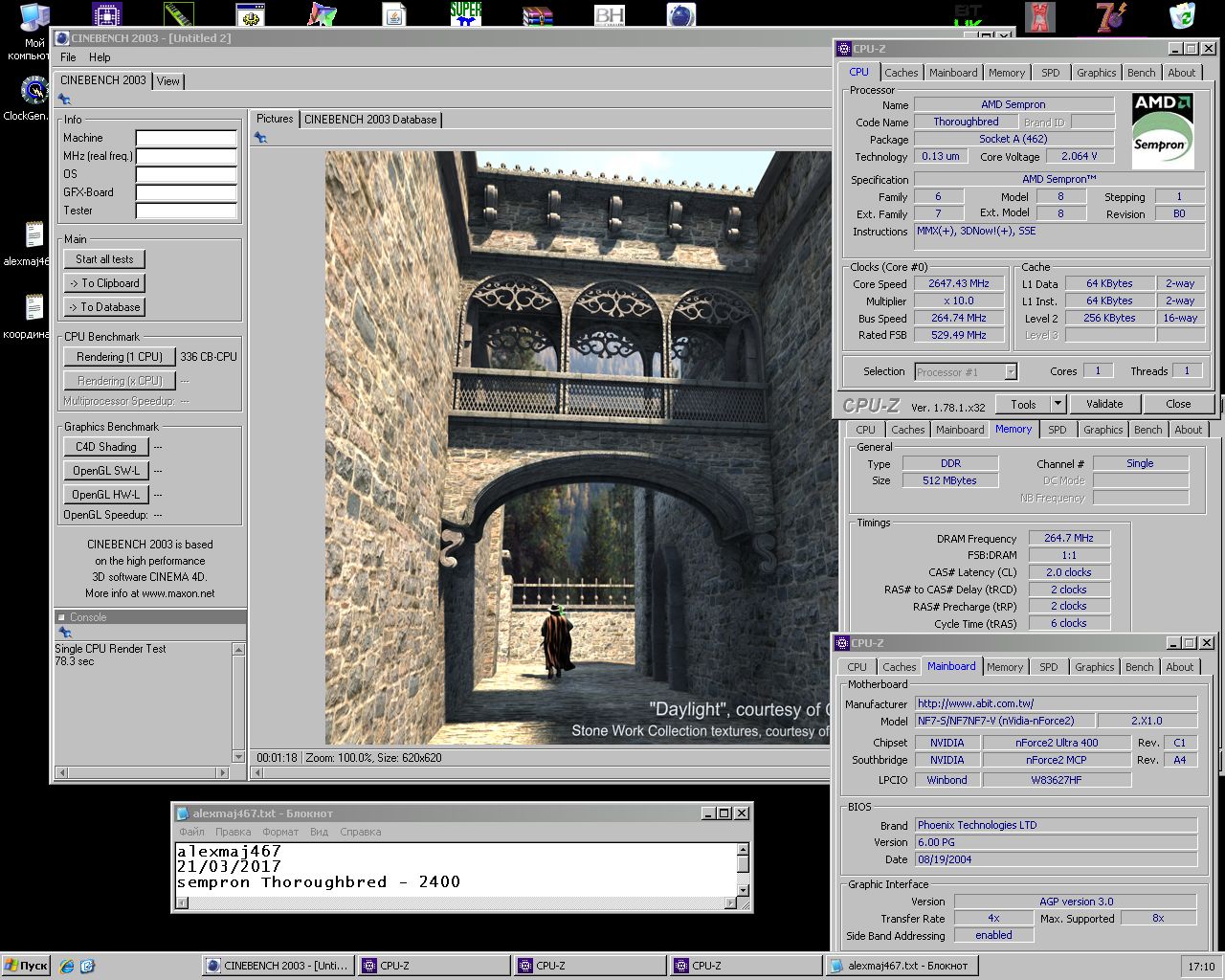Image resolution: width=1225 pixels, height=980 pixels.
Task: Click the Mainboard CPU-Z window's title icon
Action: pyautogui.click(x=842, y=643)
